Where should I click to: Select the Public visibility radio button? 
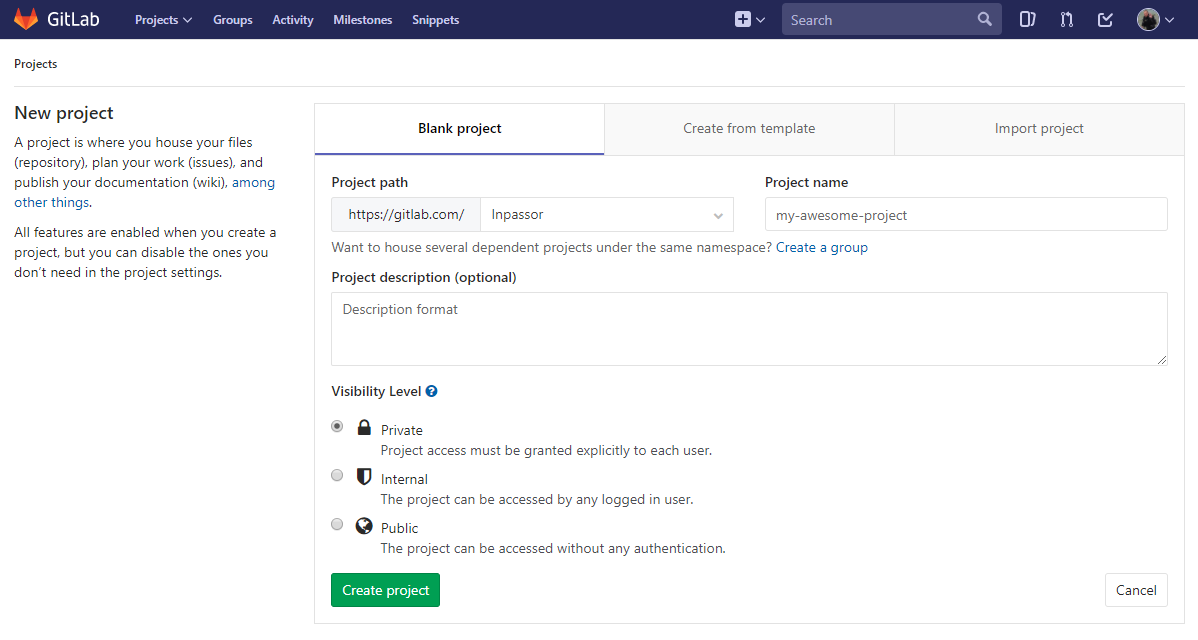[337, 524]
